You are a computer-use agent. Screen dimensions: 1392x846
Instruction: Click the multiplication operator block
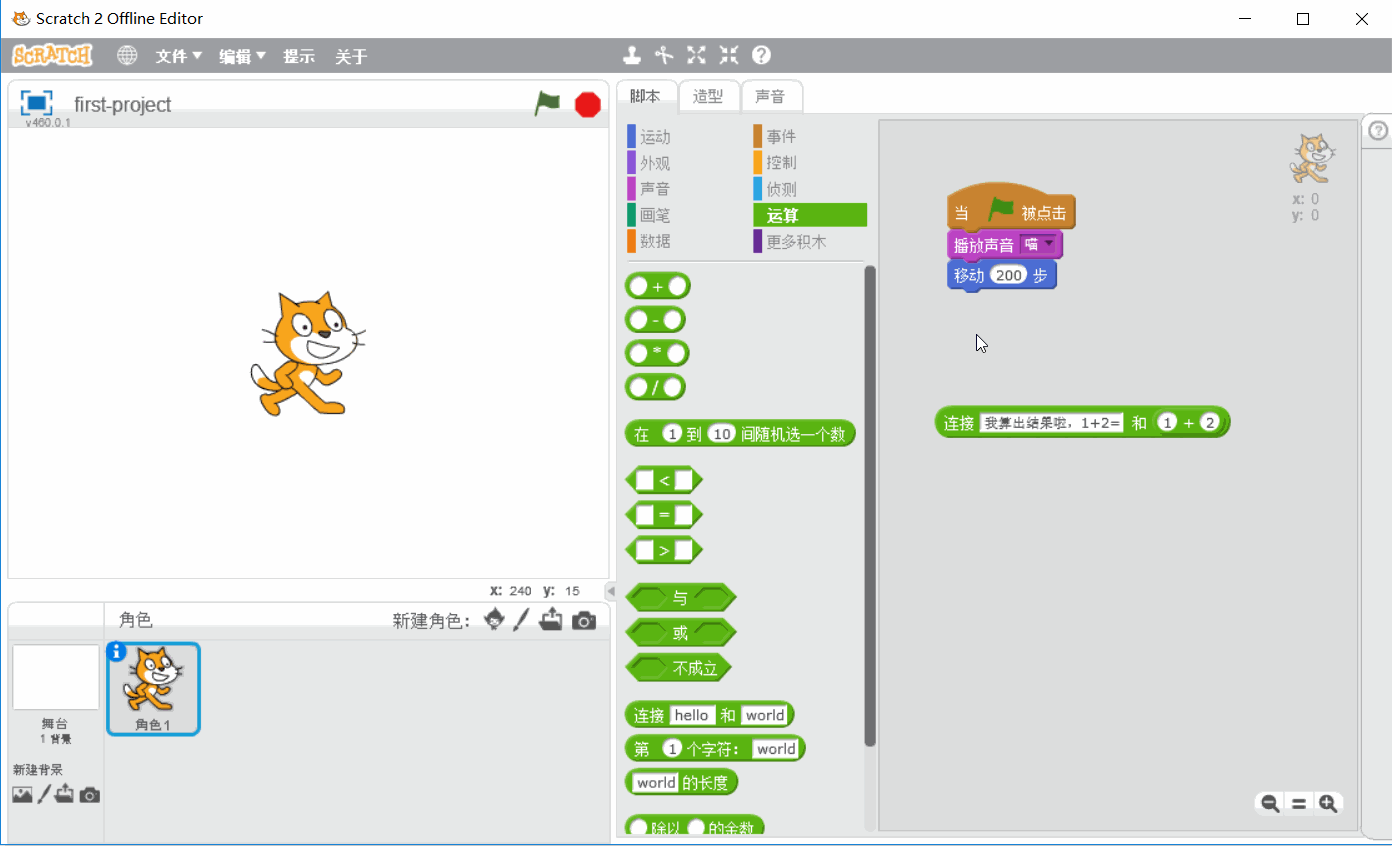click(657, 353)
